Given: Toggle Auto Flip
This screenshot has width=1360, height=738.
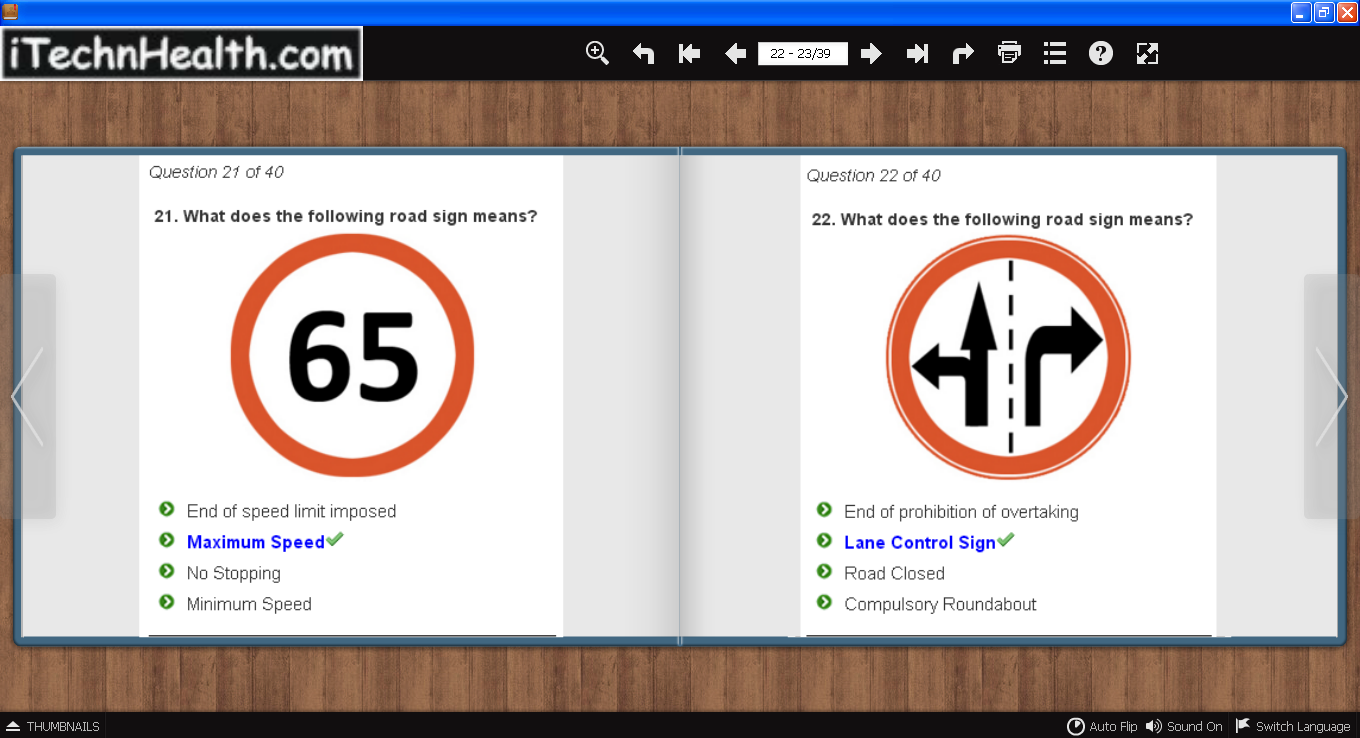Looking at the screenshot, I should [1102, 727].
